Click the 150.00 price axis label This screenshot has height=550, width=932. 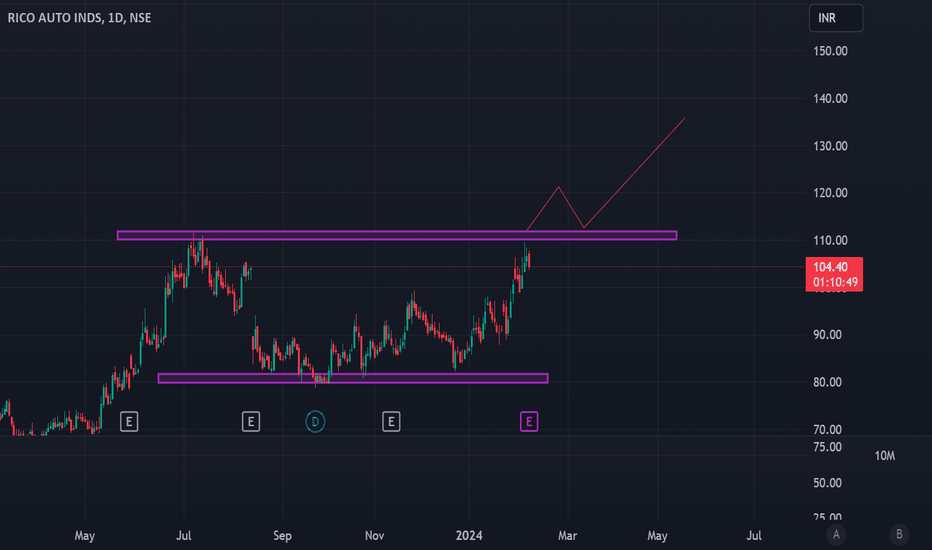pyautogui.click(x=830, y=51)
